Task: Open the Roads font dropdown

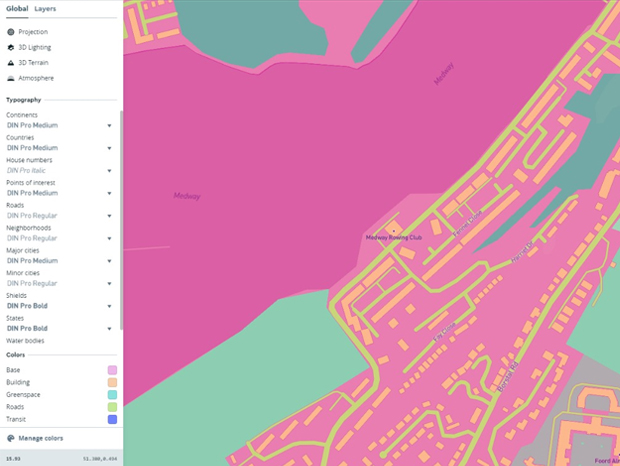Action: (59, 215)
